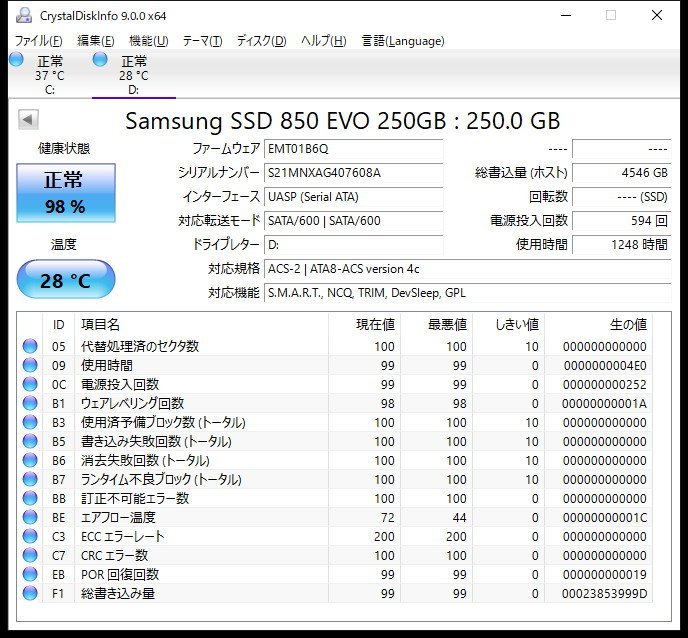This screenshot has width=688, height=638.
Task: Click the standard field ACS-2 | ATA8-ACS version 4c
Action: coord(467,269)
